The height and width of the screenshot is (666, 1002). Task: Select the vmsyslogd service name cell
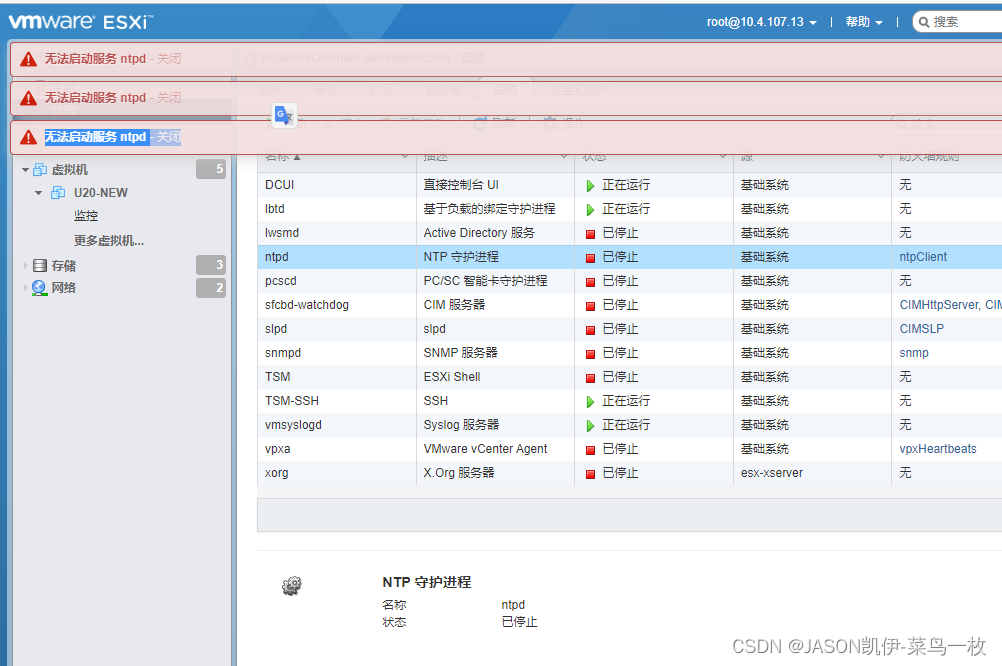click(x=337, y=424)
